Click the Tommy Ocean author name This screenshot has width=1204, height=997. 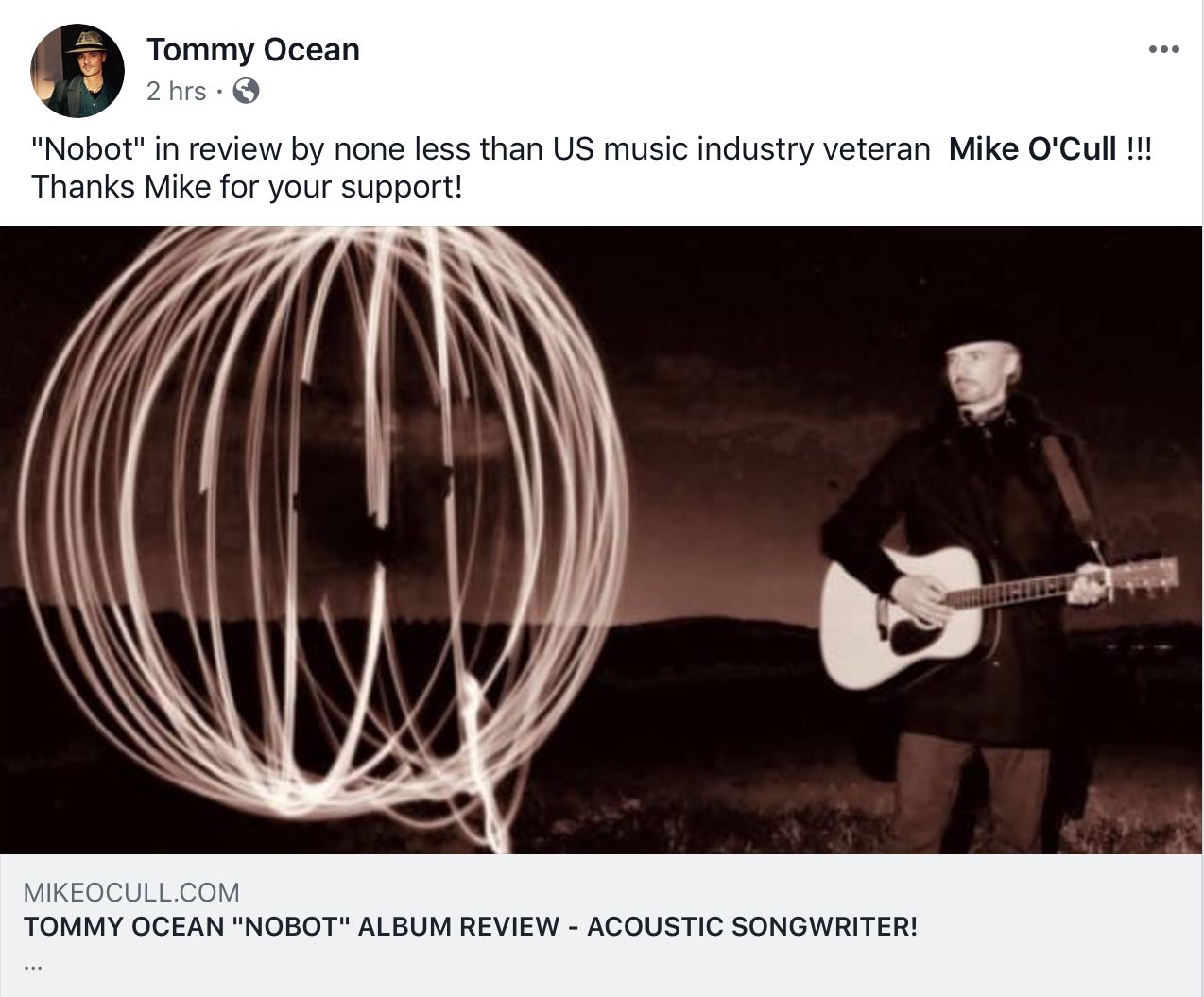253,49
